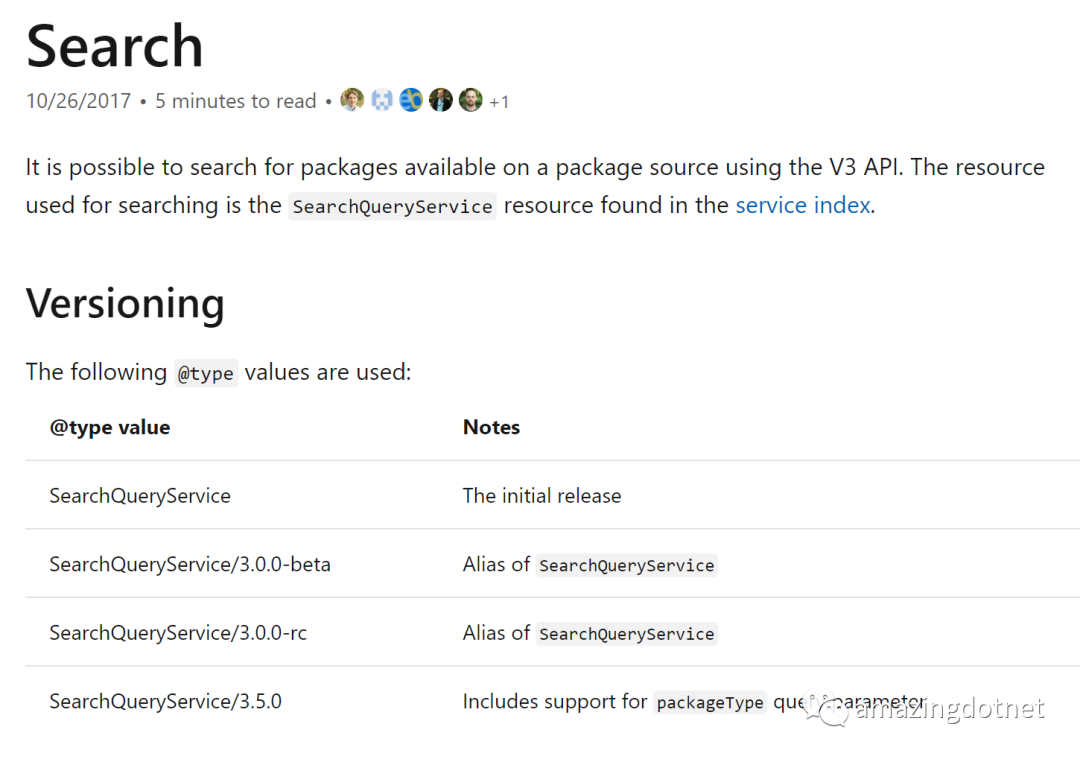
Task: Click the Versioning section heading
Action: [125, 303]
